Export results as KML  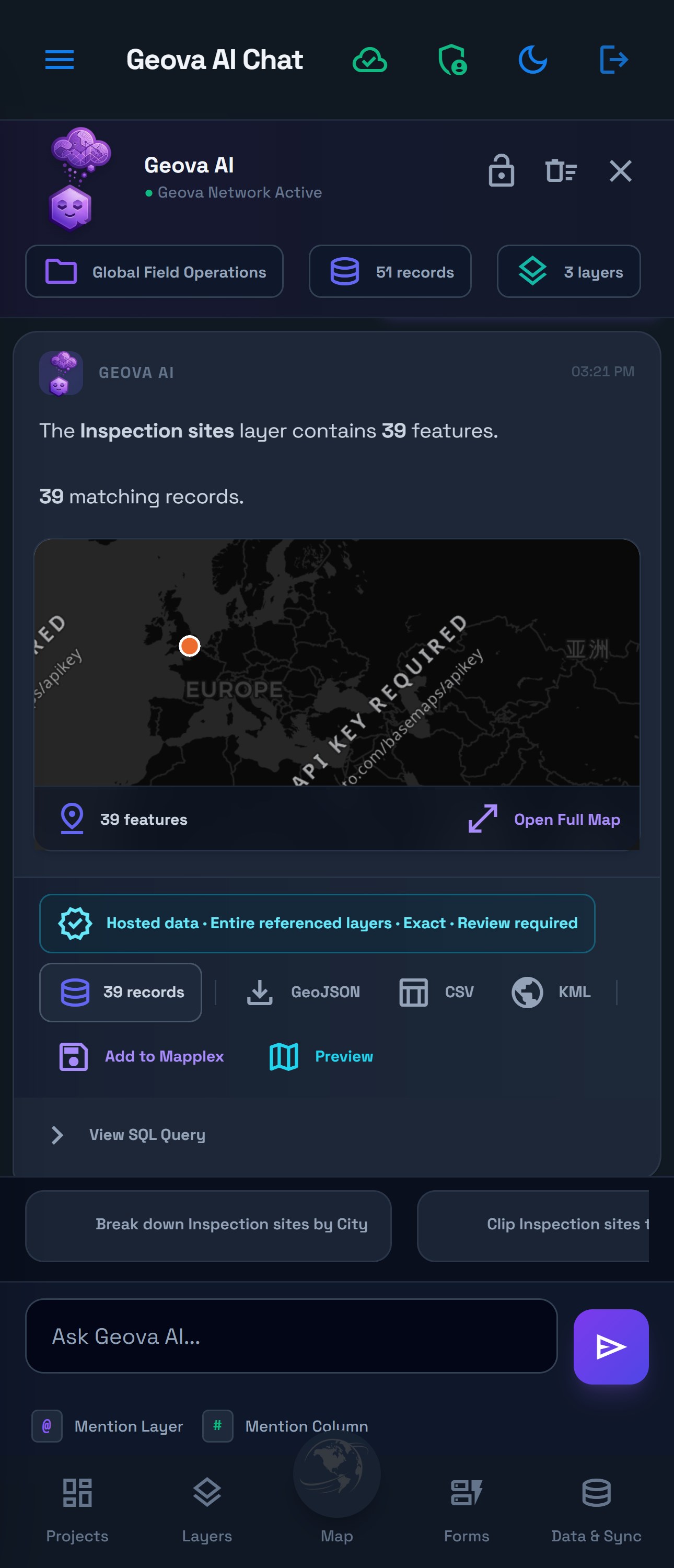click(551, 991)
